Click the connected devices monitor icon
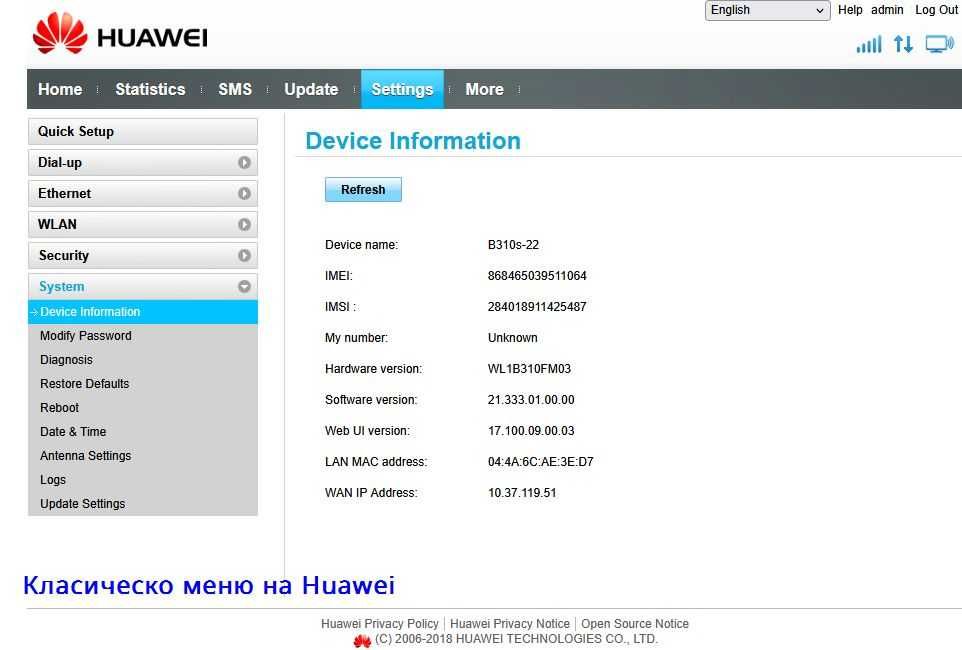The width and height of the screenshot is (962, 650). point(939,44)
